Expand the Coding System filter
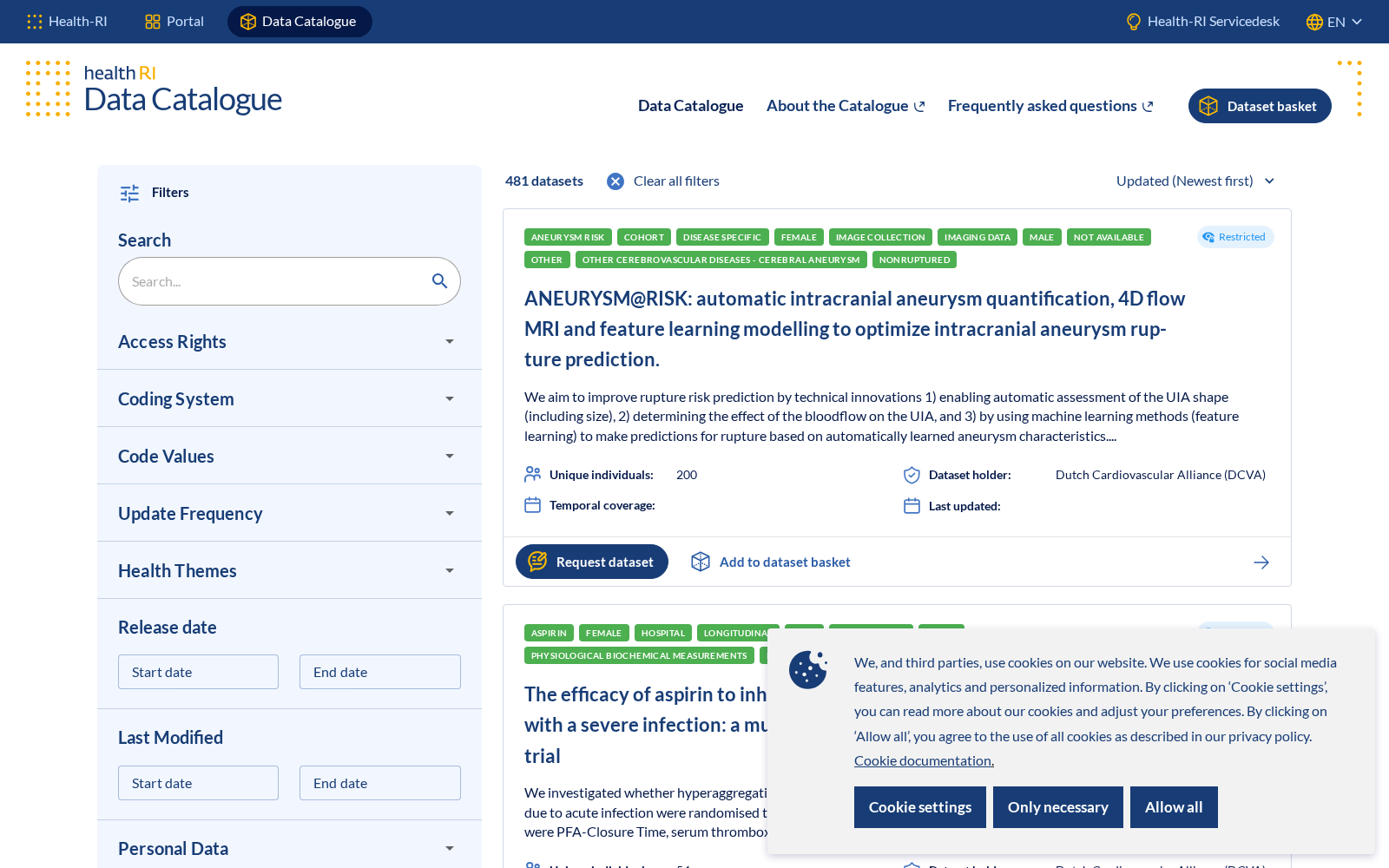The image size is (1389, 868). click(x=289, y=399)
